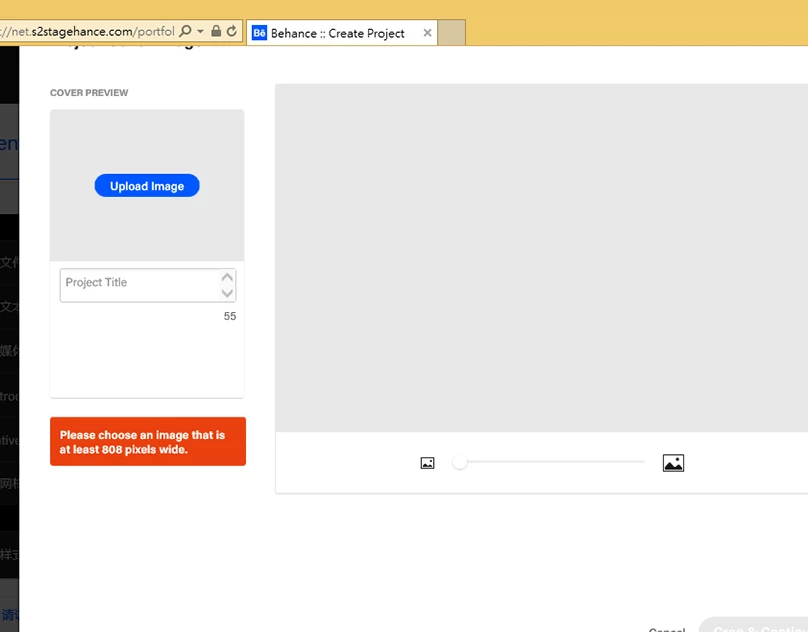
Task: Open the address bar autocomplete dropdown arrow
Action: 200,32
